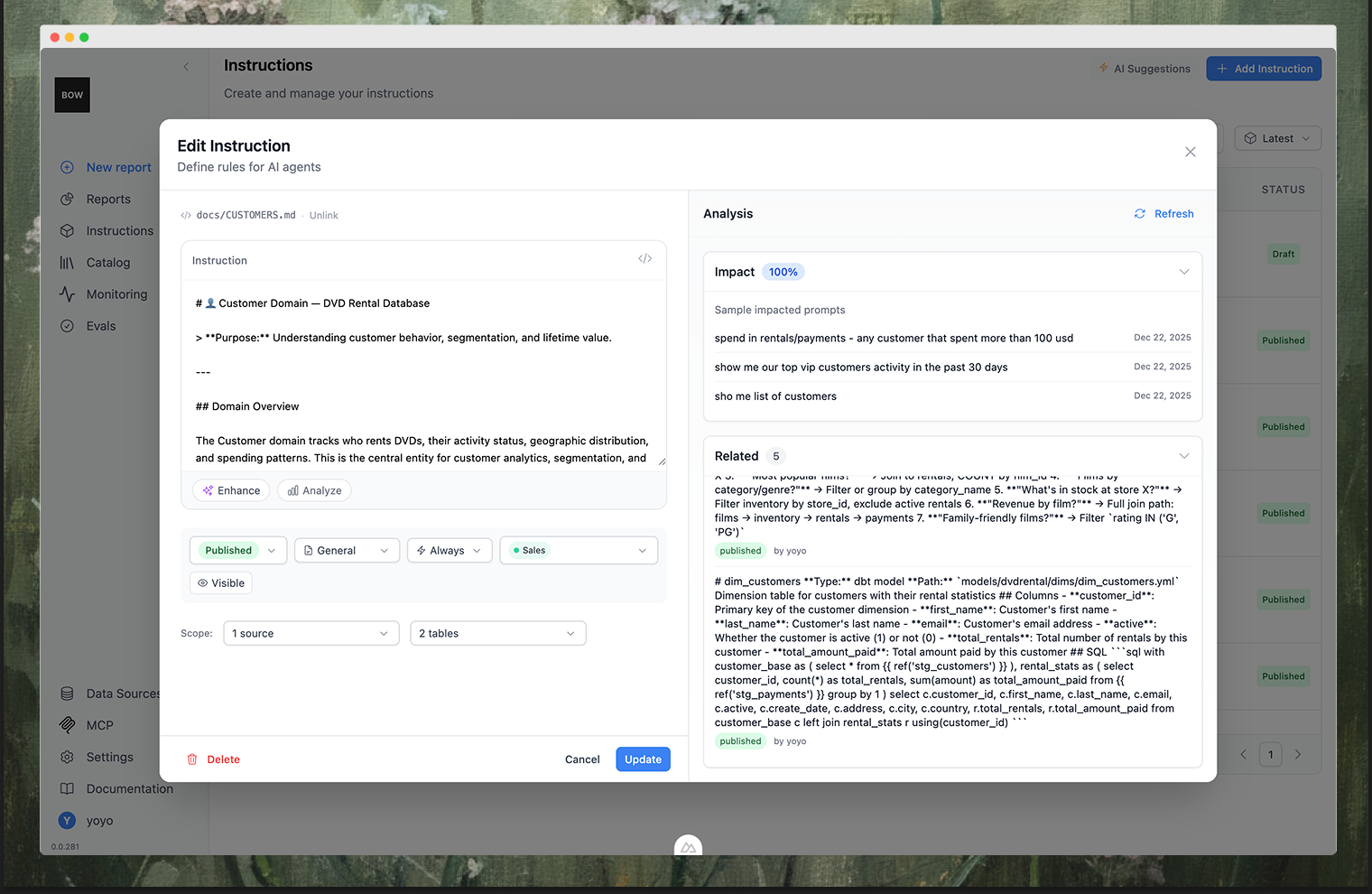Image resolution: width=1372 pixels, height=894 pixels.
Task: Click the Enhance button
Action: 231,490
